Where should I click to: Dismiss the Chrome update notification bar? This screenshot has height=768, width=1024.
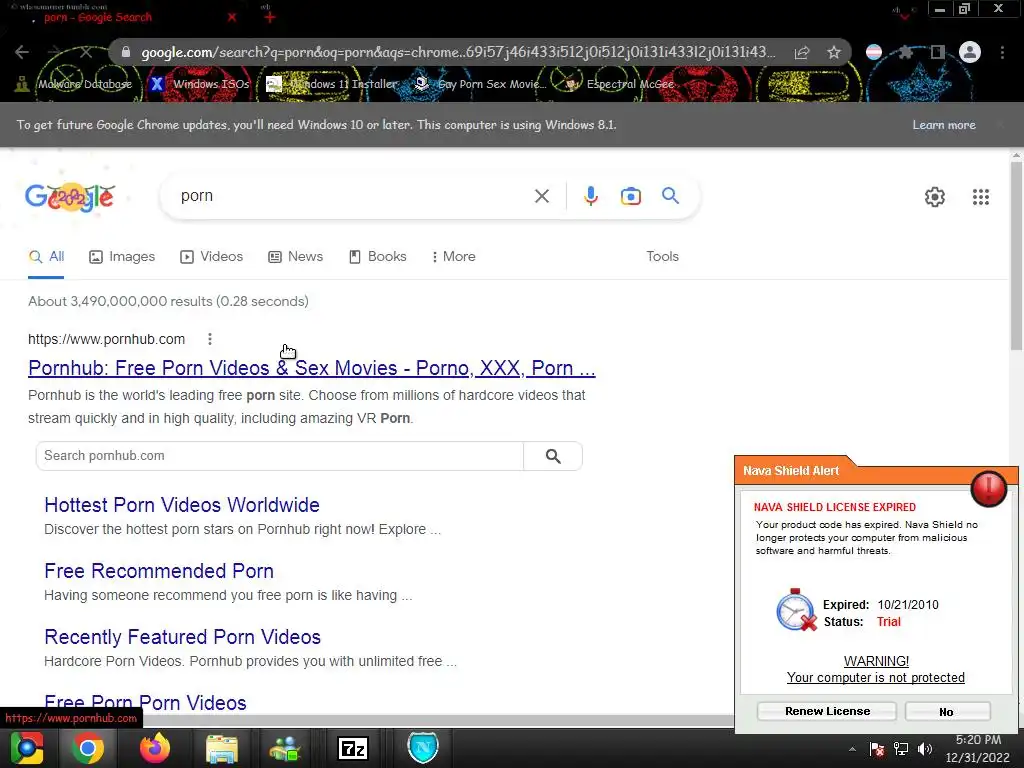1000,125
